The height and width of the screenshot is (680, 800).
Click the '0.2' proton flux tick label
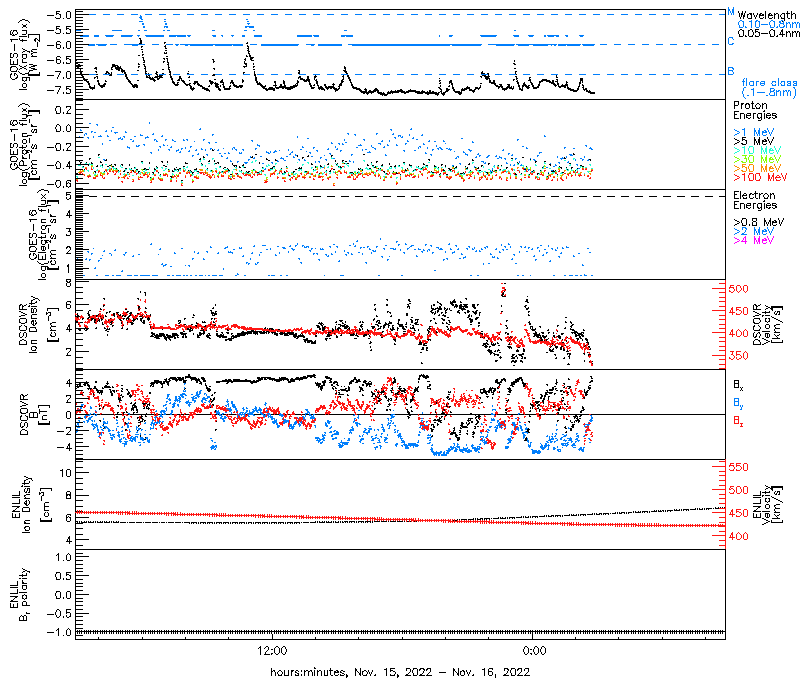point(63,110)
